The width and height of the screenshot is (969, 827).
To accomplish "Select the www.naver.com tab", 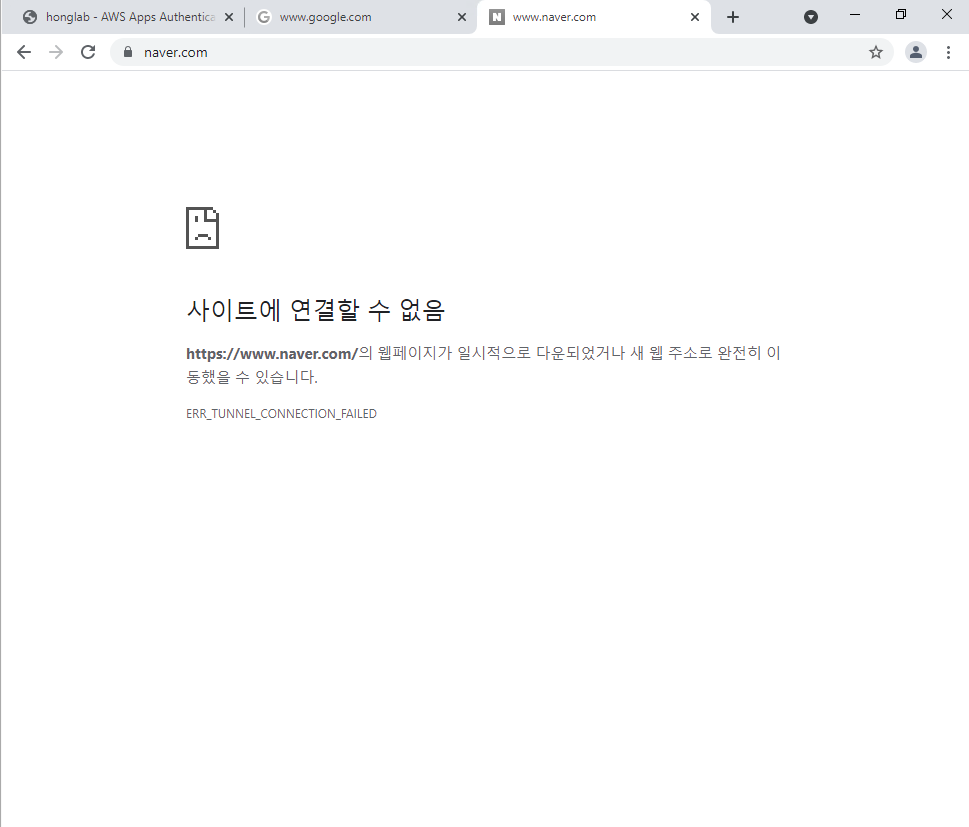I will (593, 17).
